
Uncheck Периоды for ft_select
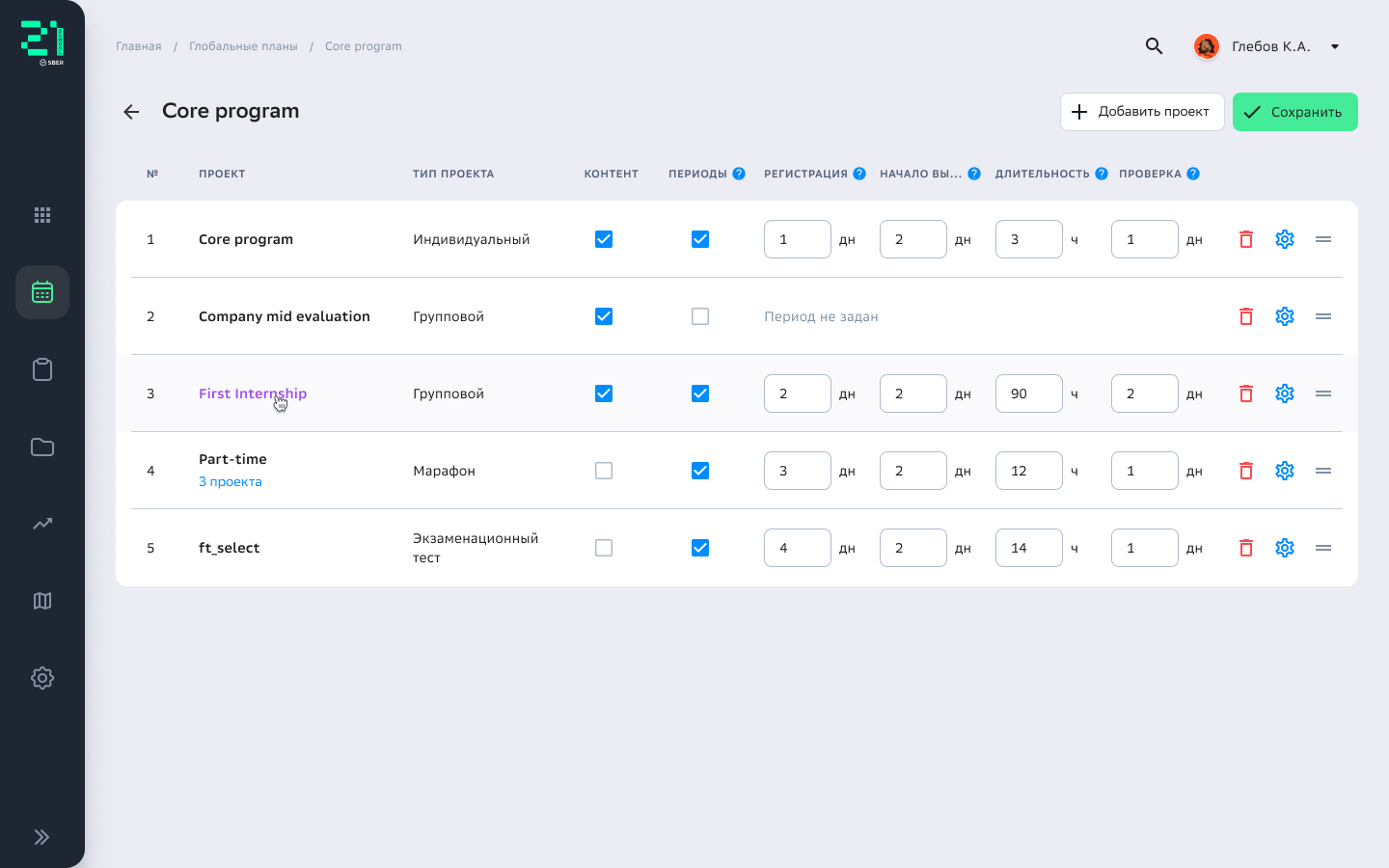point(700,548)
